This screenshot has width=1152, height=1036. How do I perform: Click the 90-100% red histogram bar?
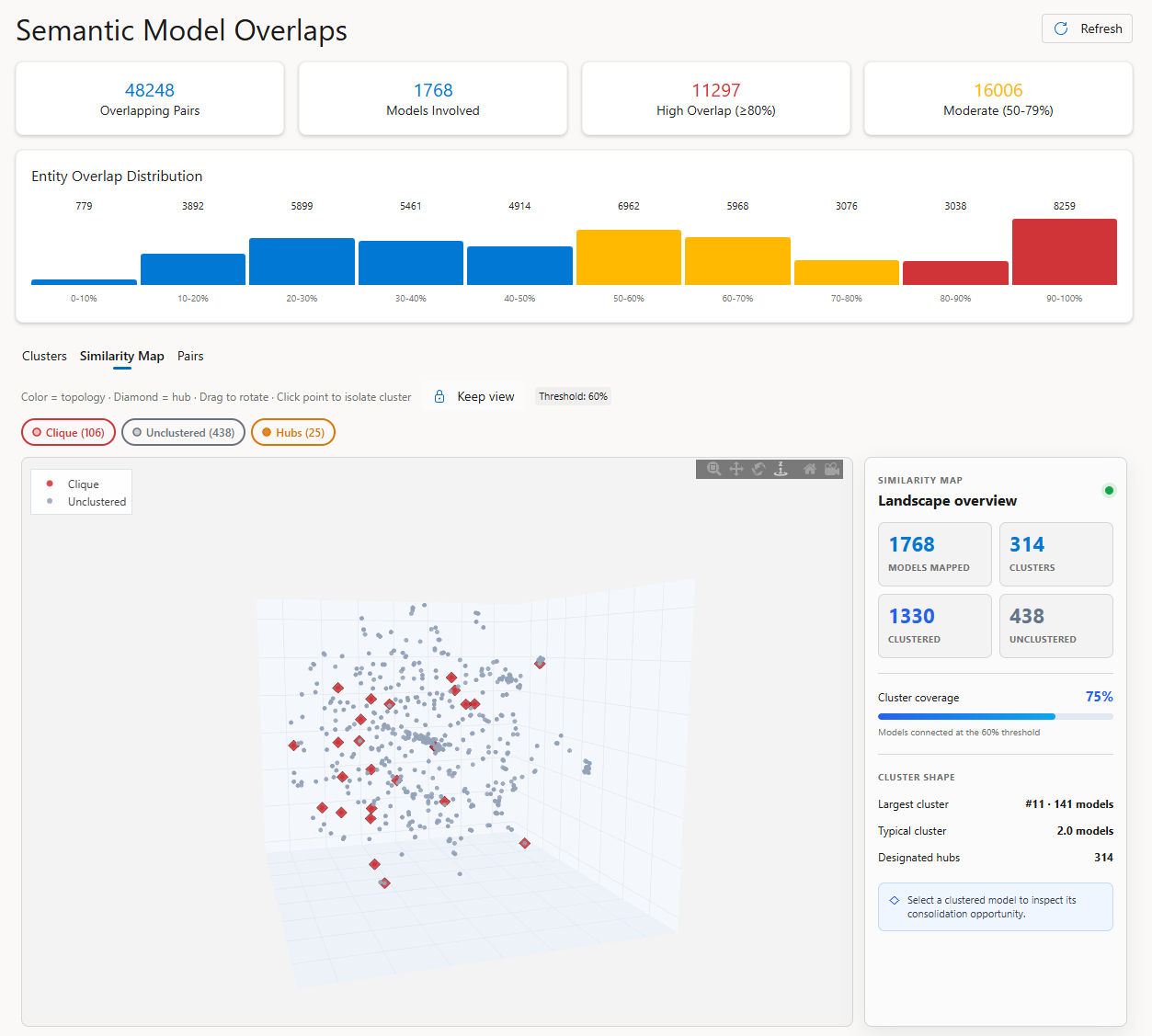[x=1065, y=252]
